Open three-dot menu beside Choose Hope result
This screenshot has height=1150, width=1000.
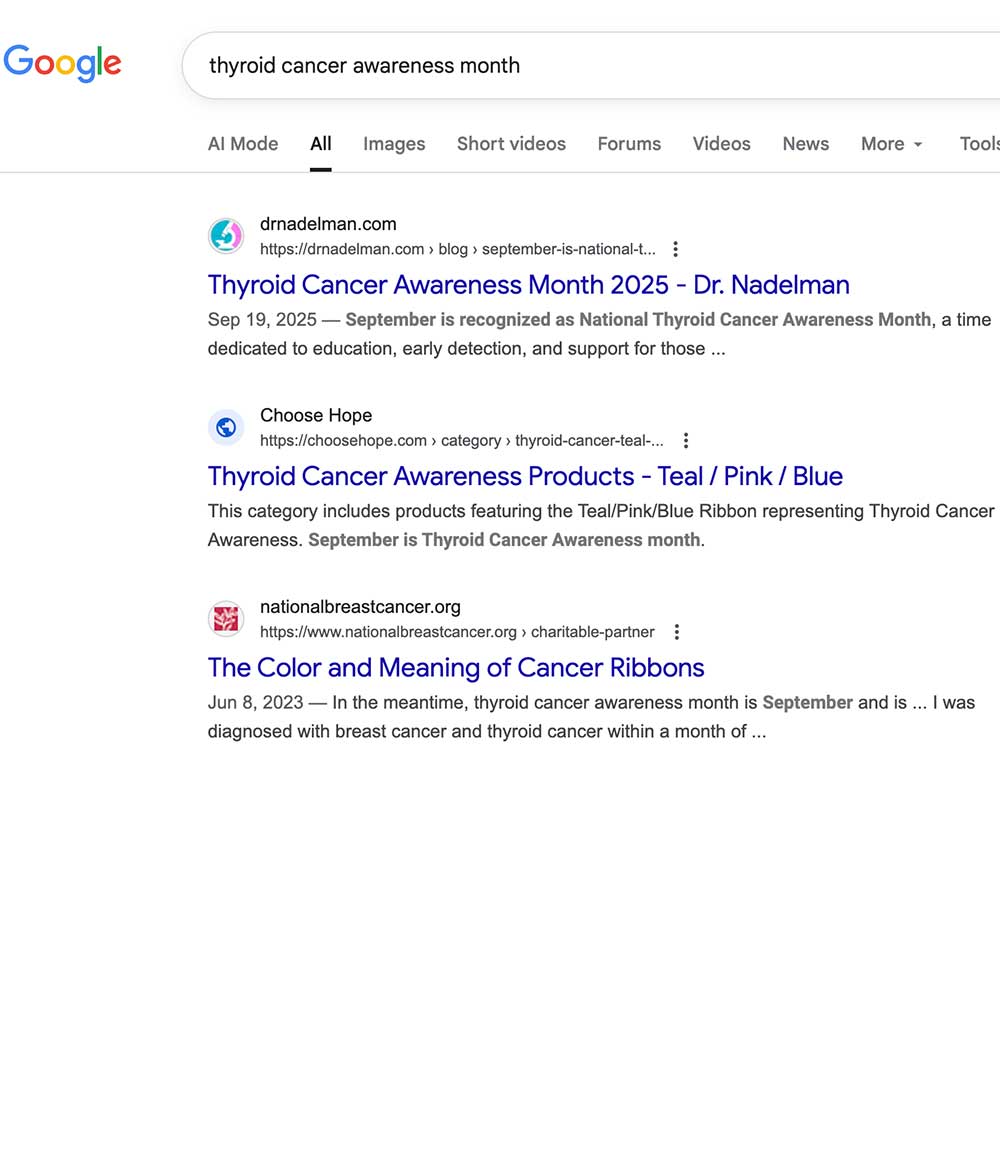click(x=685, y=440)
